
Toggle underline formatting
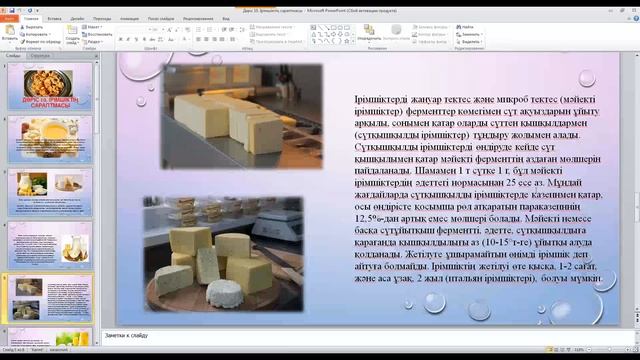(x=136, y=40)
